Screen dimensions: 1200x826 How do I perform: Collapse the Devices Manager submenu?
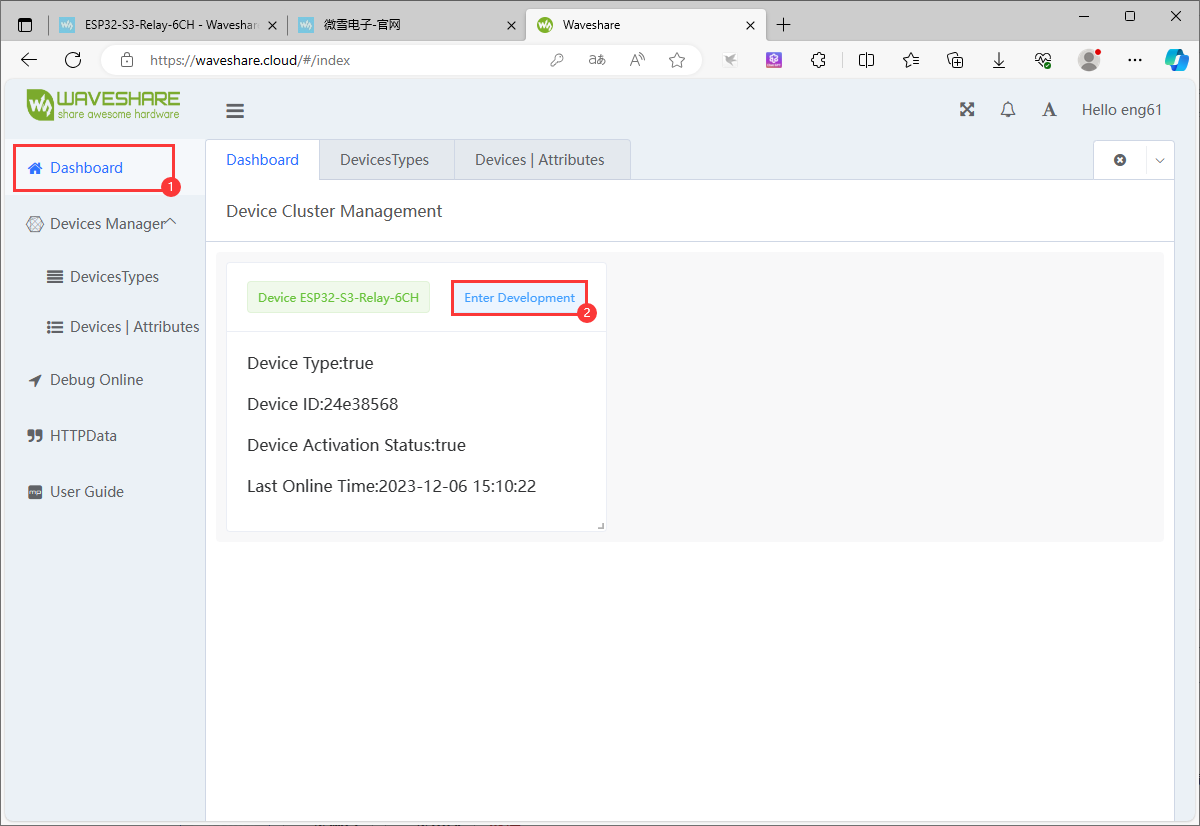[x=170, y=222]
